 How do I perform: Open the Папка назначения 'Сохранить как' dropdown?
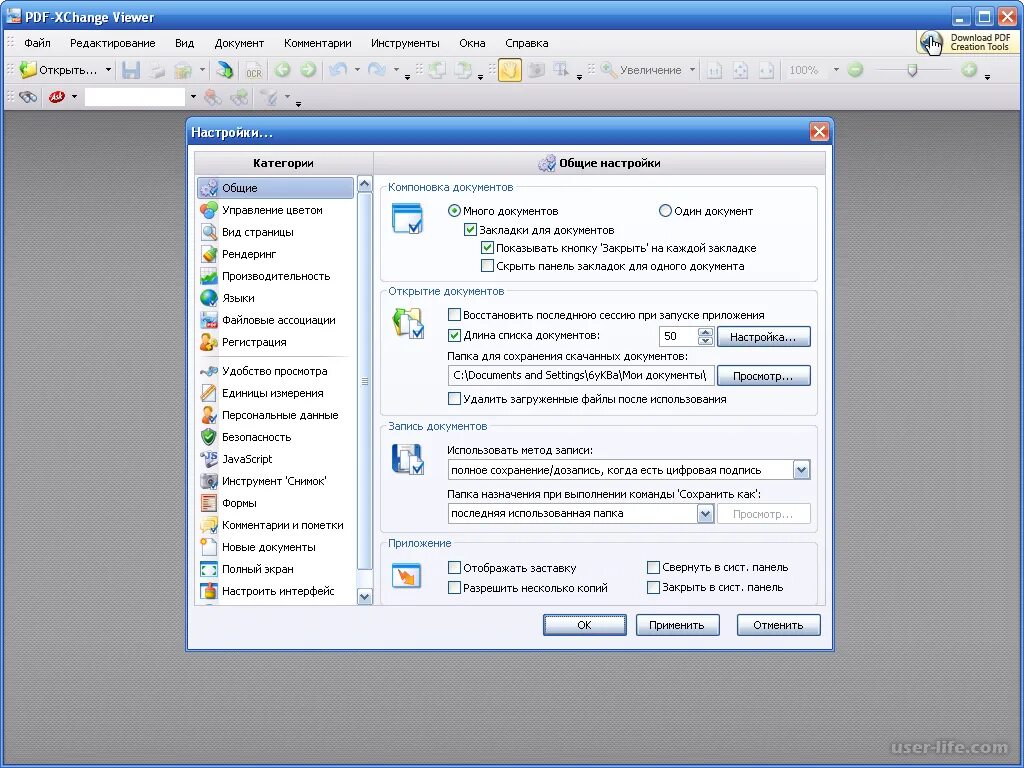pos(705,514)
